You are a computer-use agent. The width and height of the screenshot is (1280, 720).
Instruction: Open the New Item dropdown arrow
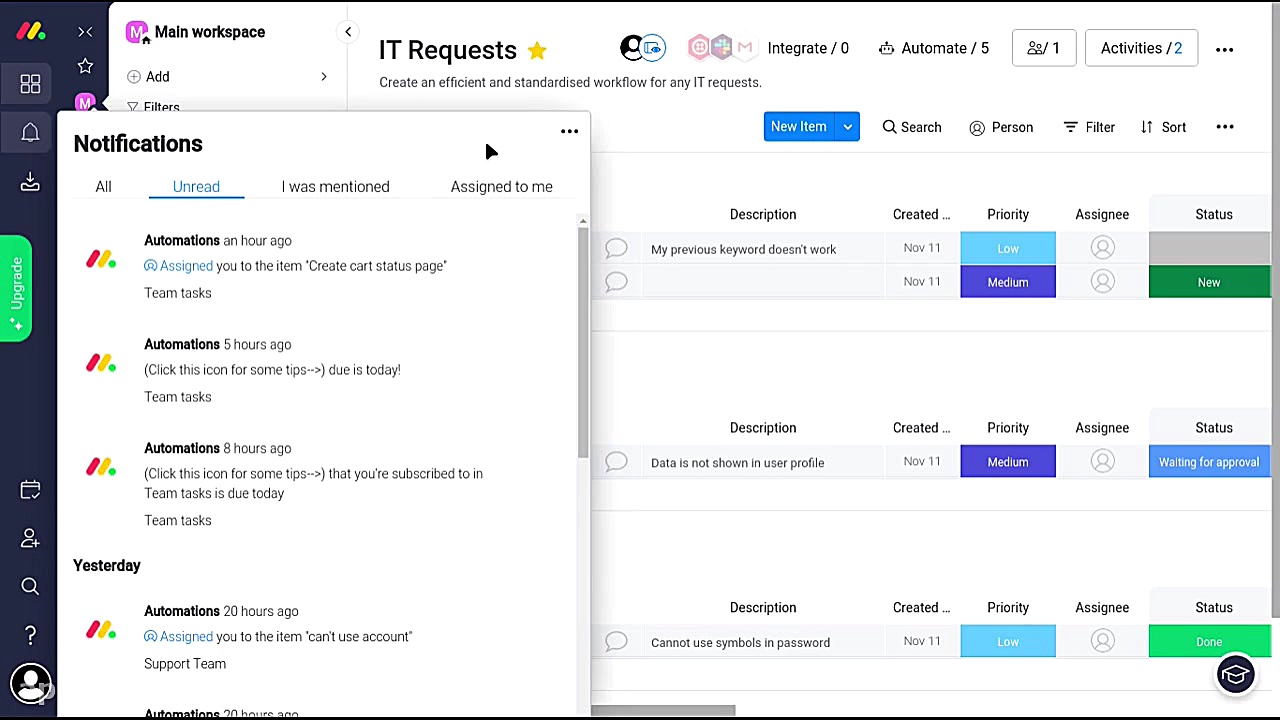[x=847, y=127]
